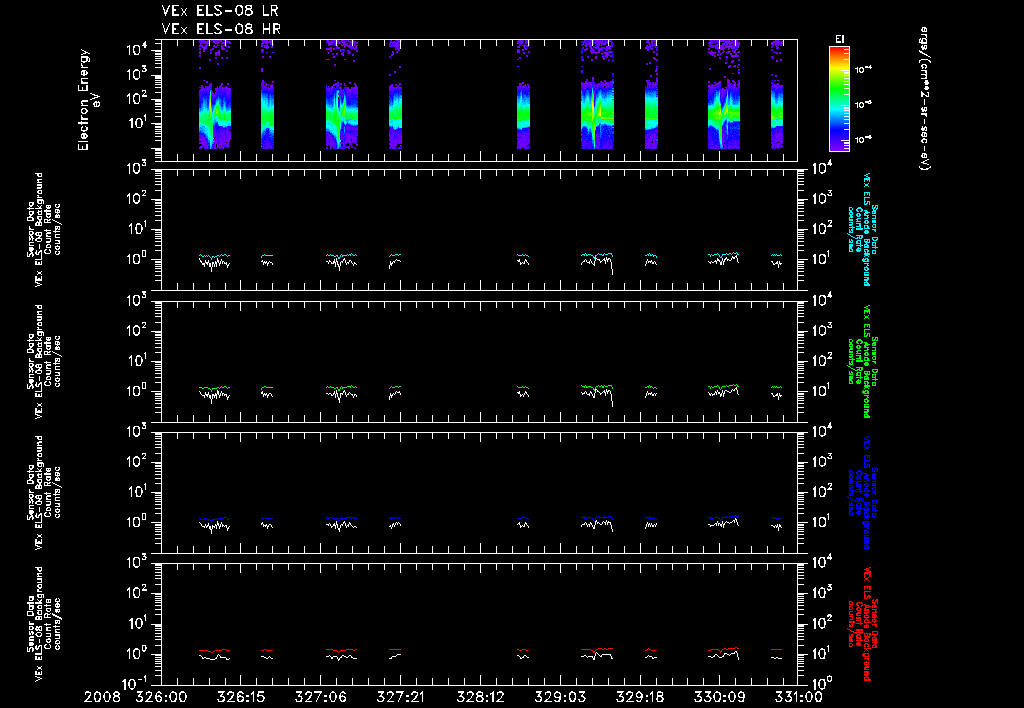Click the spectrogram burst above 329:03

pos(598,95)
